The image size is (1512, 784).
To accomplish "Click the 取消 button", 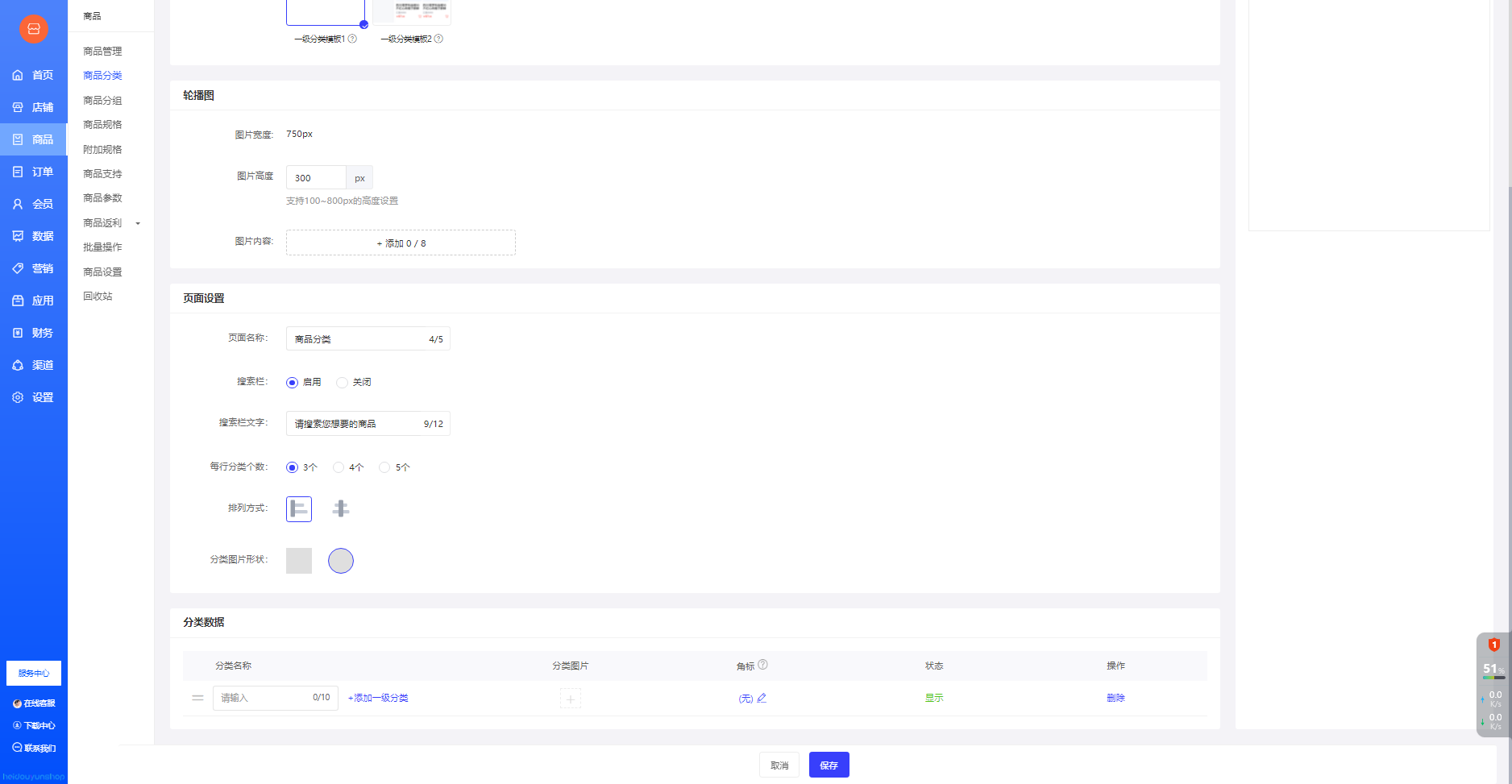I will pyautogui.click(x=779, y=765).
